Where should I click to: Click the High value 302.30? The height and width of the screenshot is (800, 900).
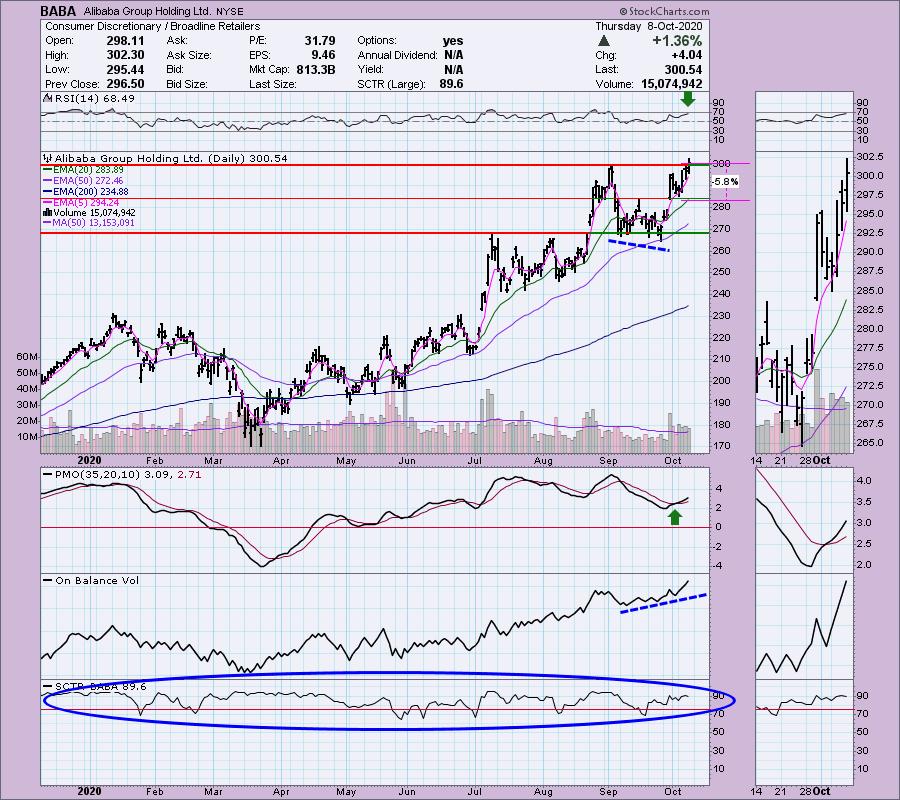125,55
